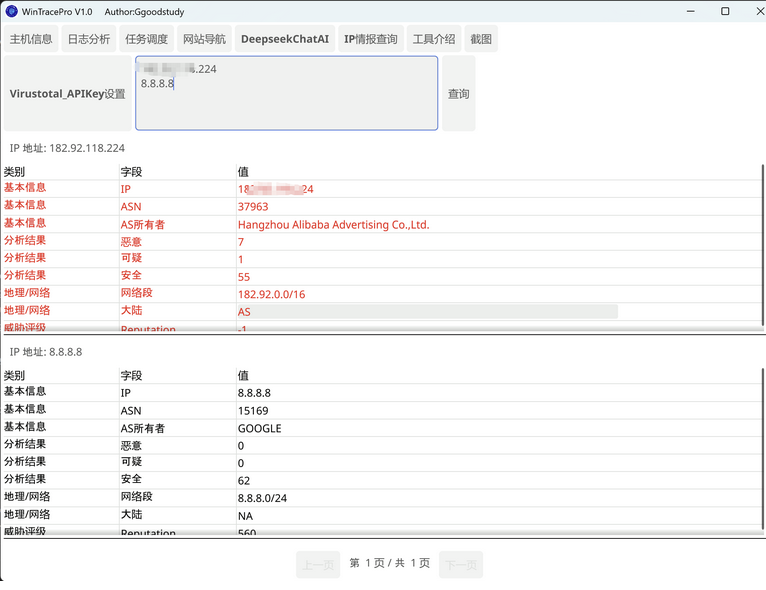Viewport: 766px width, 590px height.
Task: Open the 主机信息 tab
Action: [31, 39]
